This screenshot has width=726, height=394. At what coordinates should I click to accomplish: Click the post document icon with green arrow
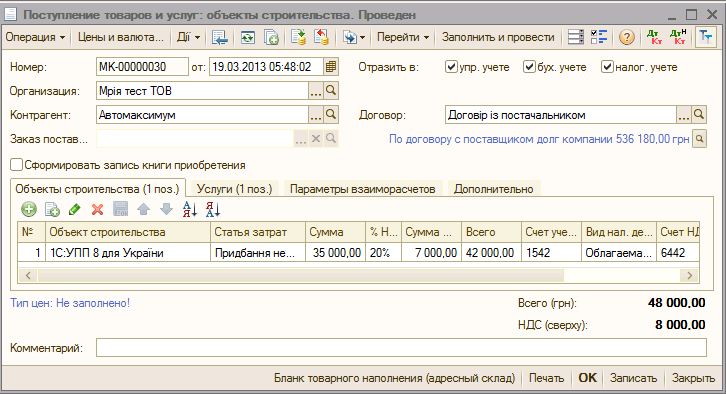(299, 37)
